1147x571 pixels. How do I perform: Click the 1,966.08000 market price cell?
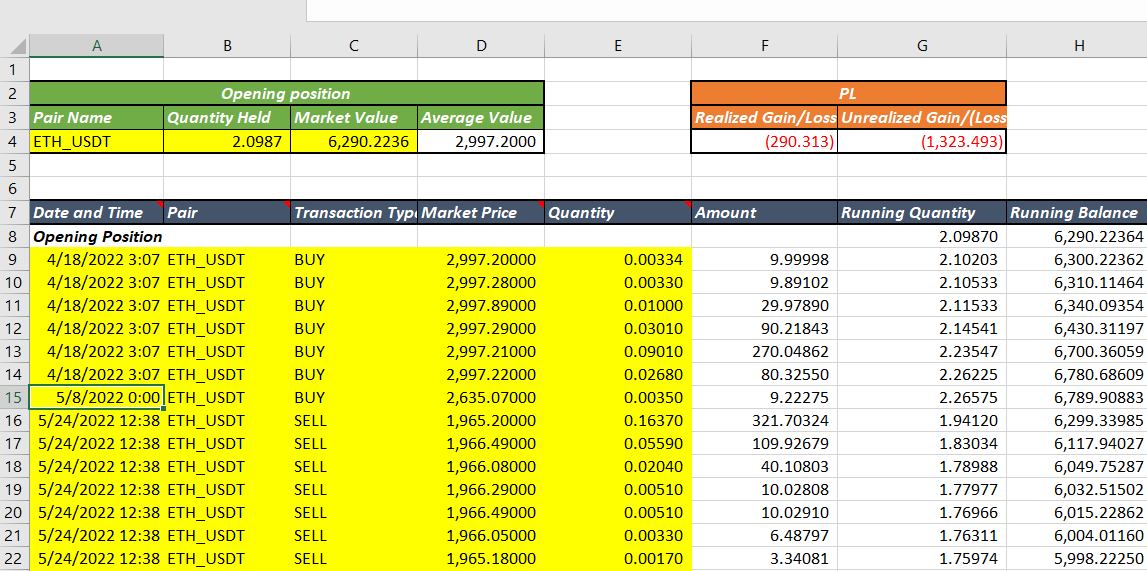coord(481,467)
